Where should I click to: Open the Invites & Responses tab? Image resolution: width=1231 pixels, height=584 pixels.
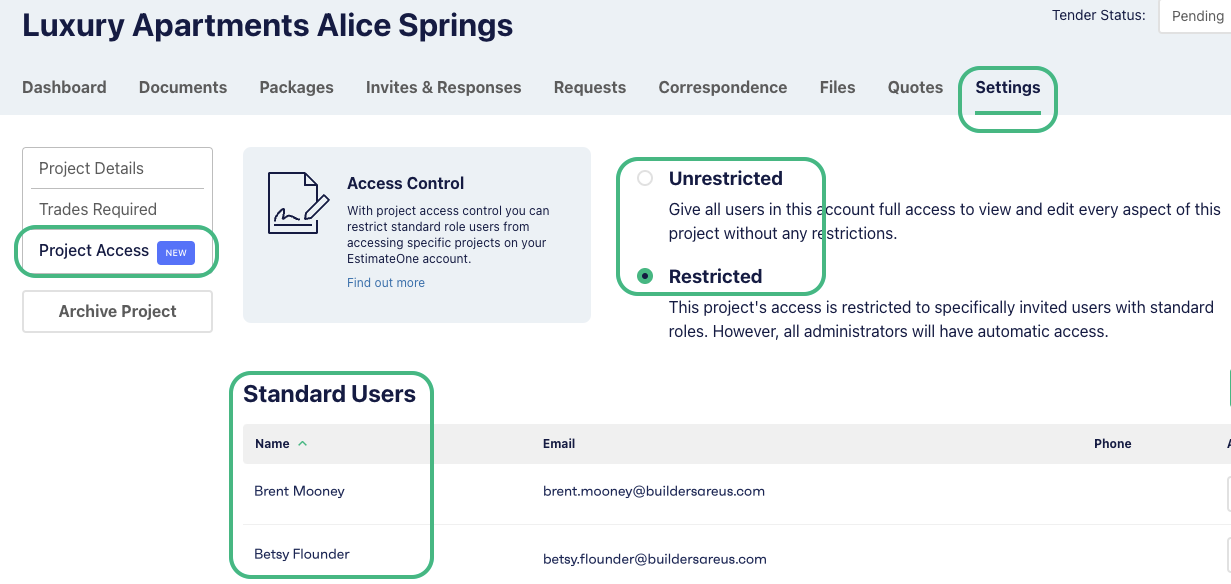(444, 87)
